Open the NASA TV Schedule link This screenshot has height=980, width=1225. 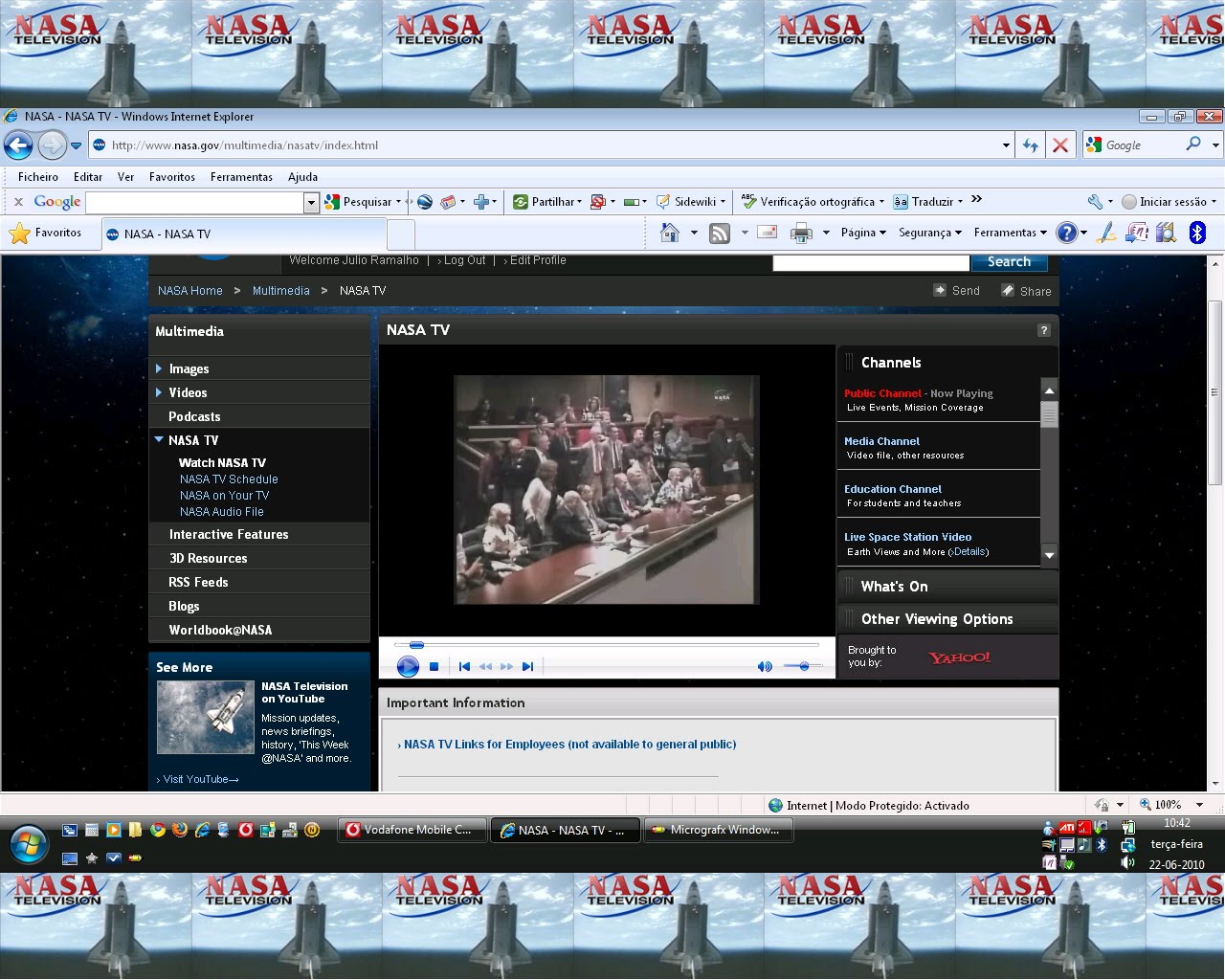pos(229,479)
